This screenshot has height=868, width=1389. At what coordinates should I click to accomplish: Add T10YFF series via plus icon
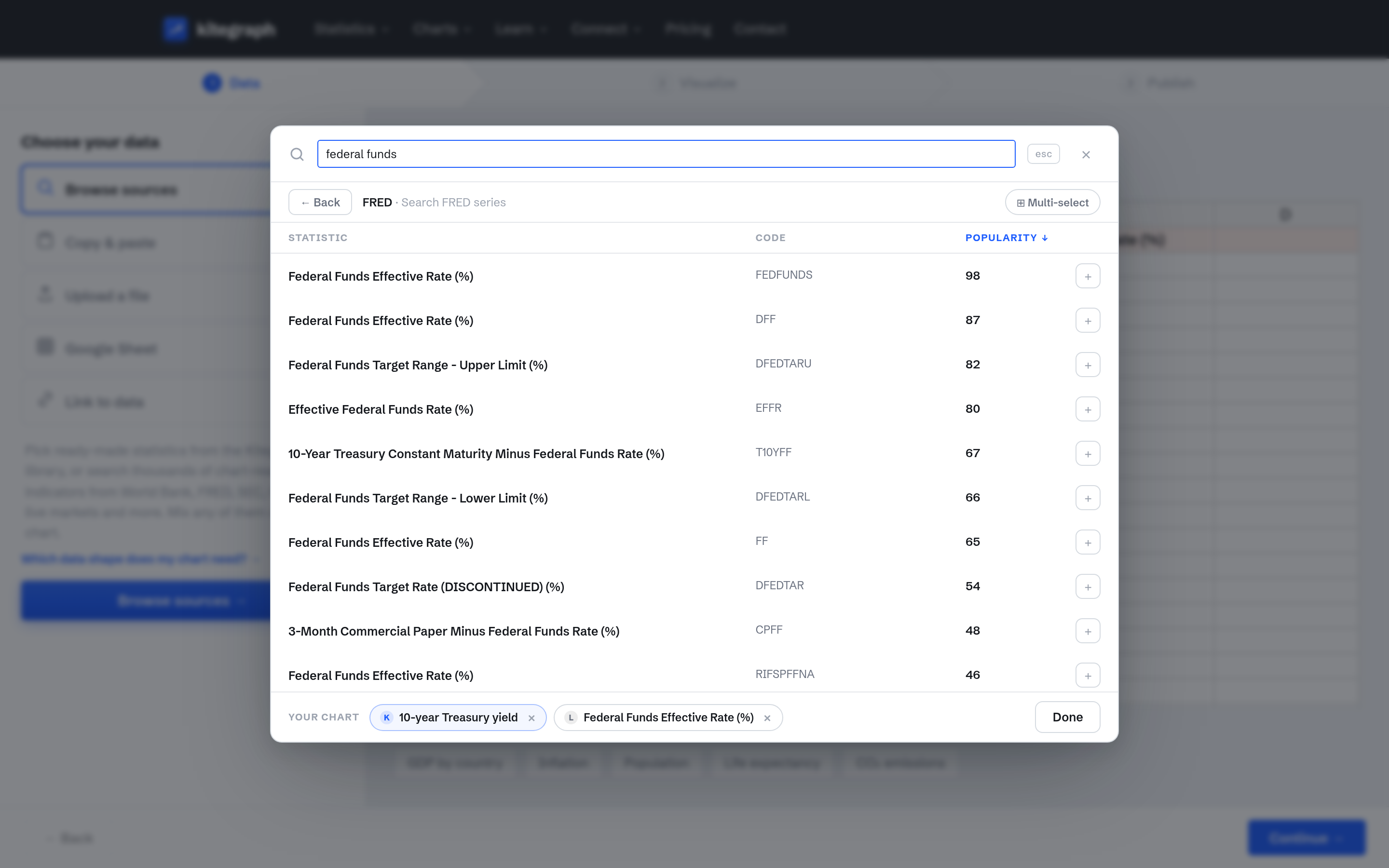1087,453
